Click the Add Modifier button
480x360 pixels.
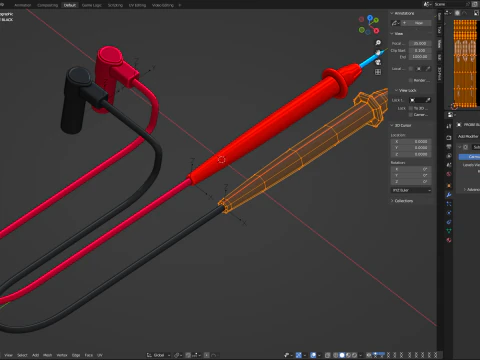pyautogui.click(x=468, y=136)
